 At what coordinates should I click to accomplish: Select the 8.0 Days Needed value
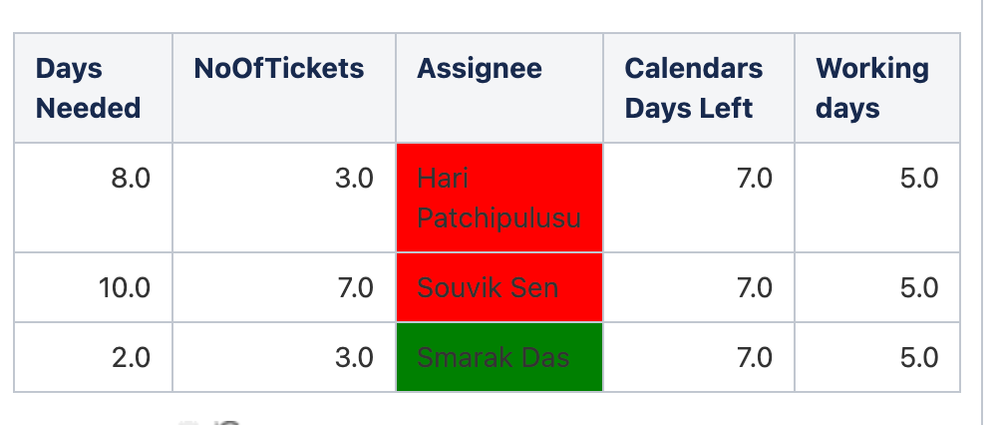point(131,178)
